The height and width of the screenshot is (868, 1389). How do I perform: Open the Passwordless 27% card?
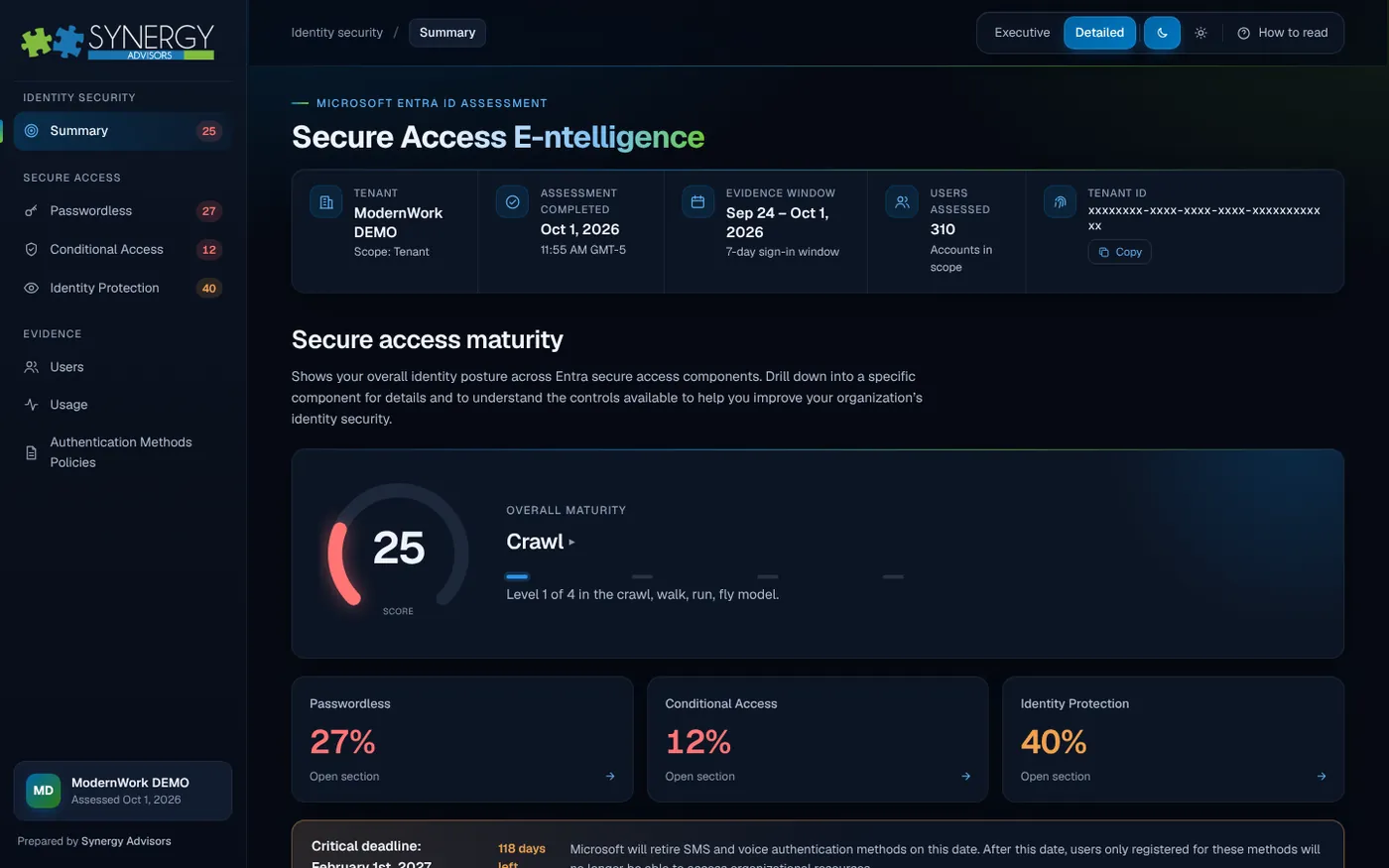coord(462,739)
